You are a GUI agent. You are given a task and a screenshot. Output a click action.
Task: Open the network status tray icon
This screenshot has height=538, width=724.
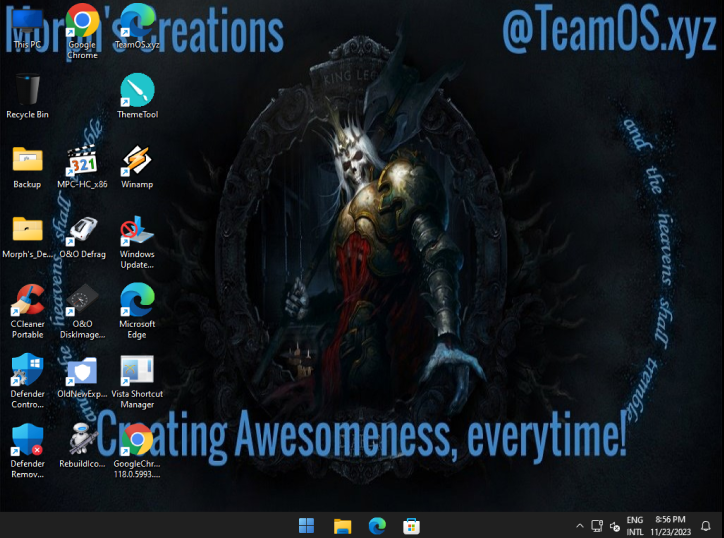tap(597, 526)
